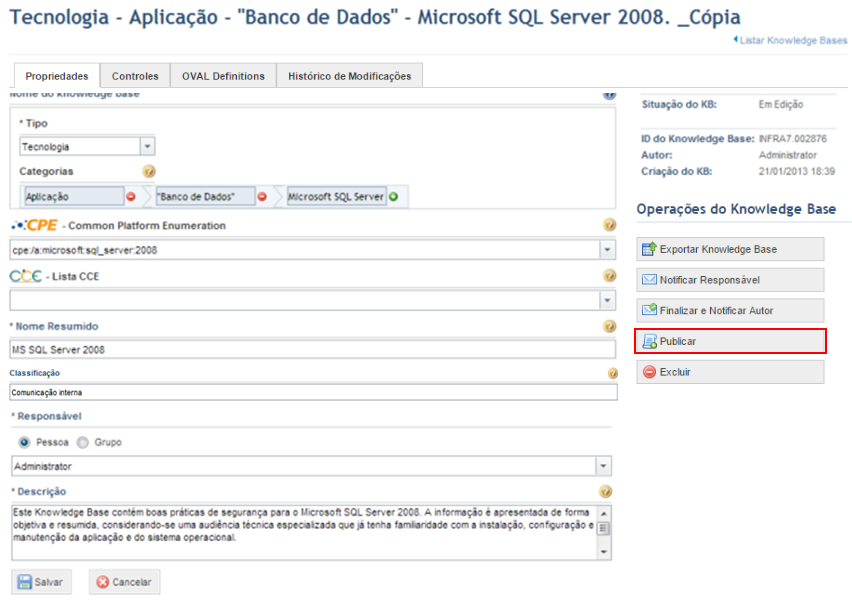This screenshot has height=602, width=852.
Task: Click the 'Em Edição' status text
Action: point(781,104)
